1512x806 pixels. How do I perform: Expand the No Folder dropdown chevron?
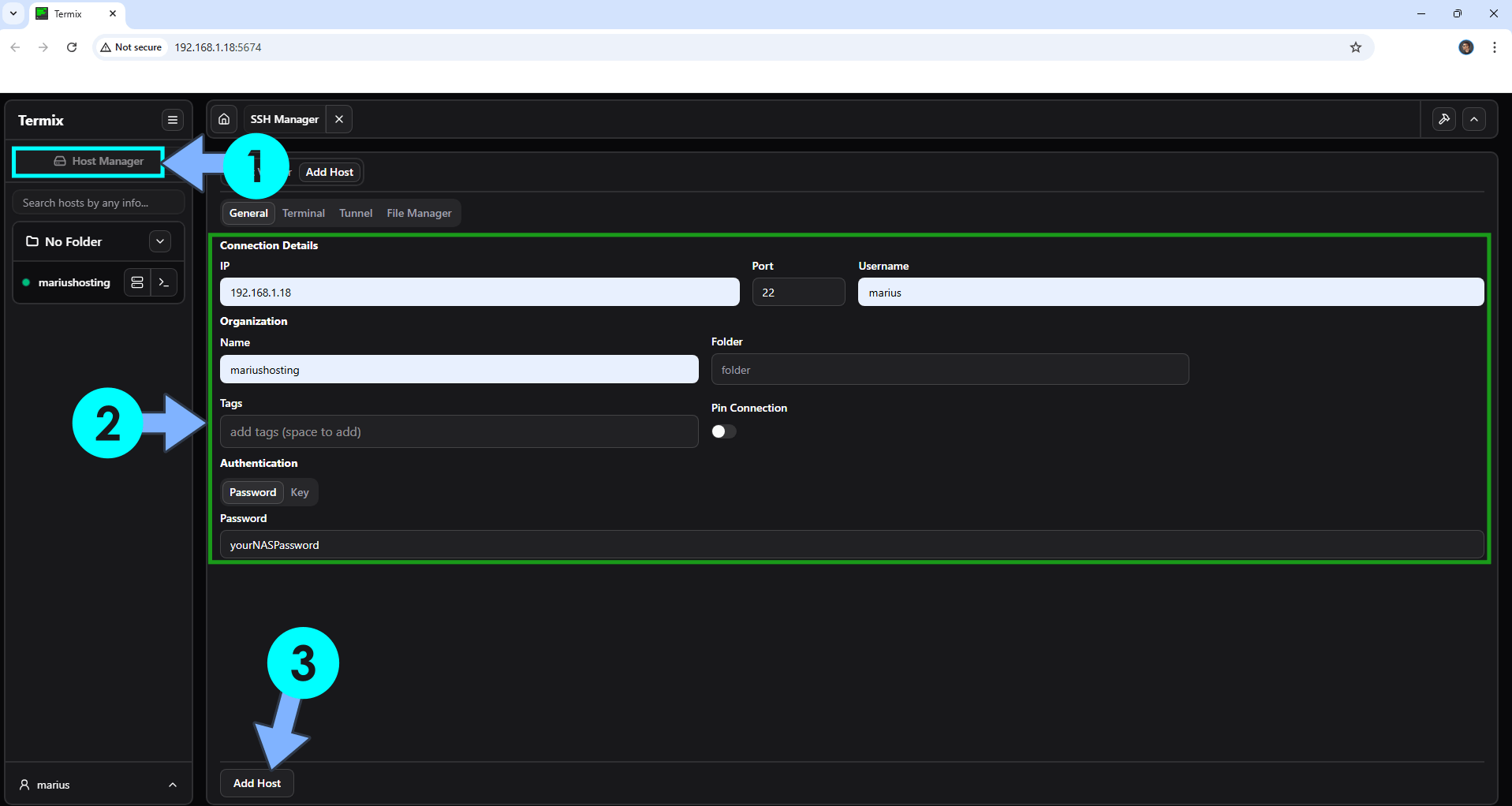click(160, 241)
